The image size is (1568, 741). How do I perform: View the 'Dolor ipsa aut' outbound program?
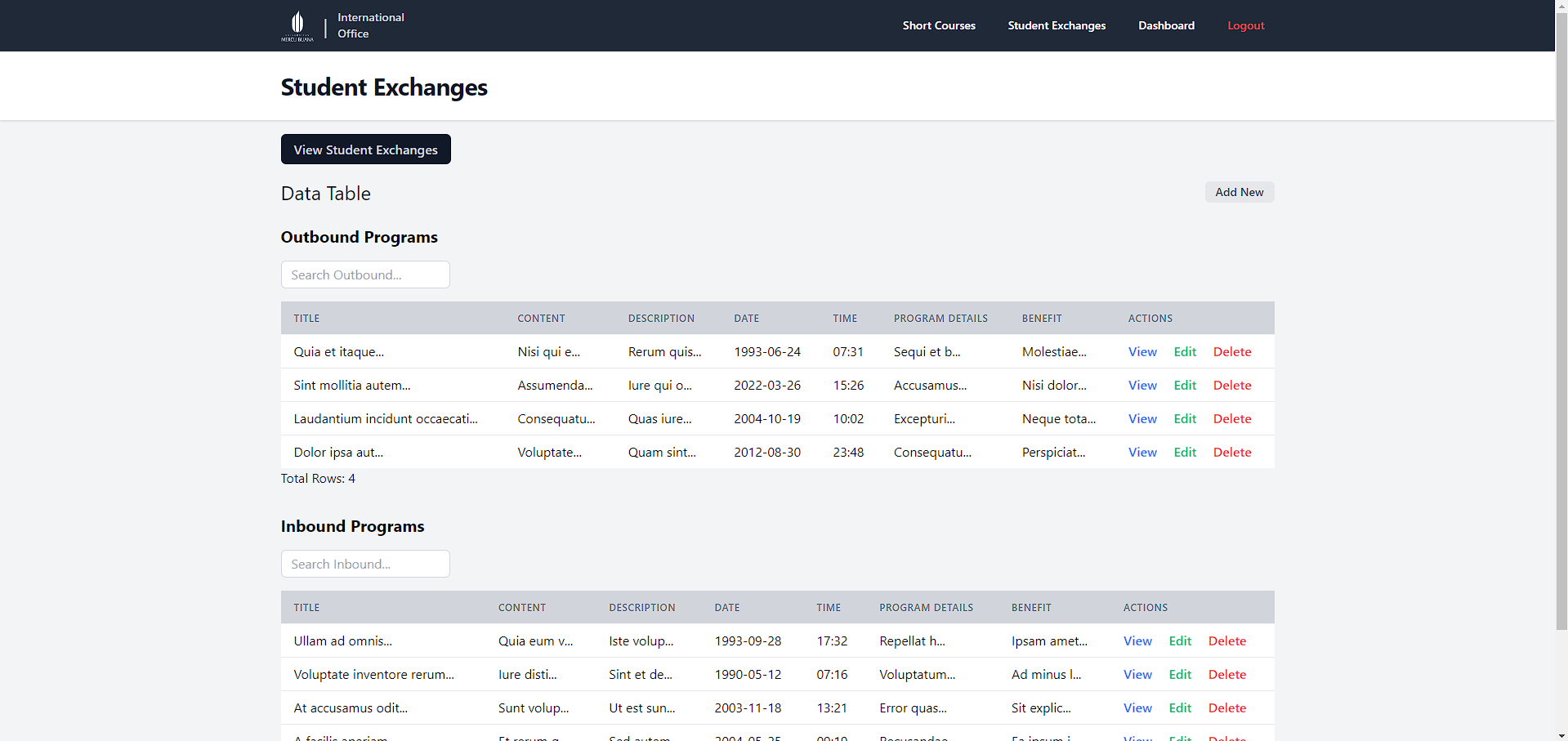point(1142,452)
